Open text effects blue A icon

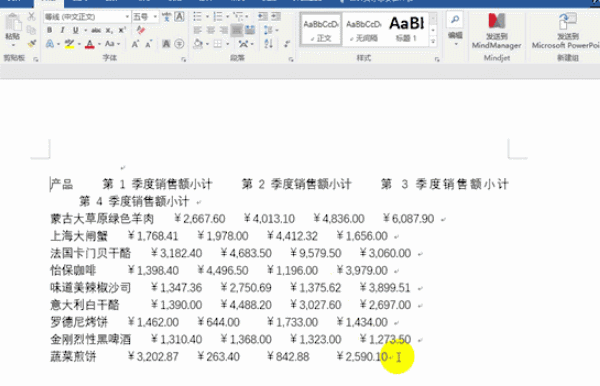click(50, 44)
